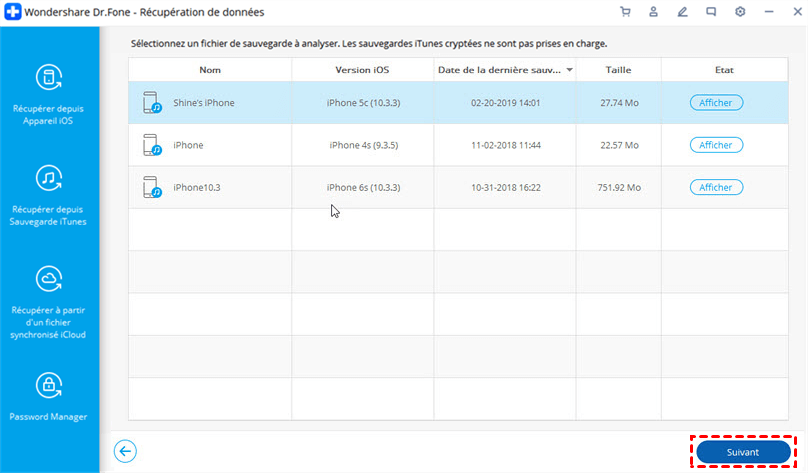This screenshot has width=808, height=473.
Task: Click iPhone 5c (10.3.3) version cell
Action: pyautogui.click(x=363, y=103)
